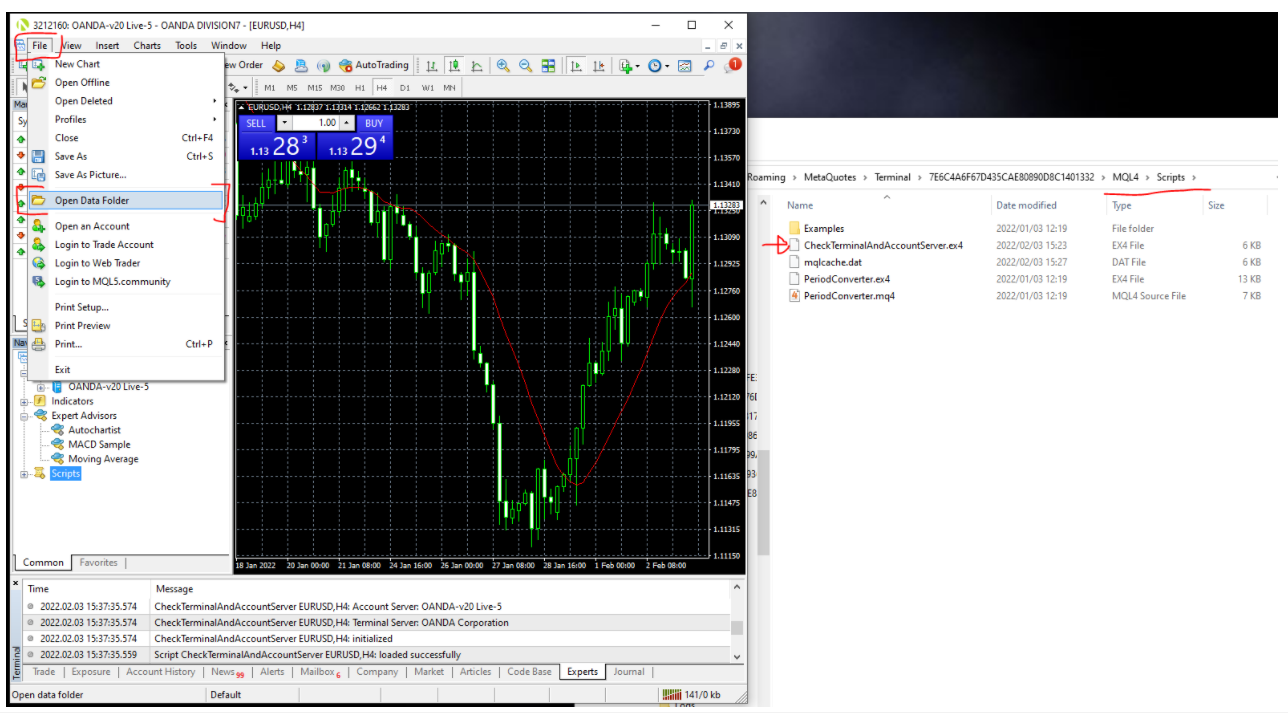Click the BUY button on chart
Image resolution: width=1288 pixels, height=714 pixels.
(374, 123)
